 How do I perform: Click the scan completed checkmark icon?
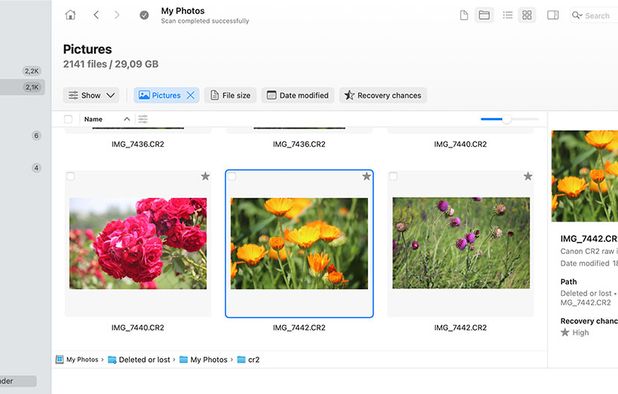coord(144,15)
